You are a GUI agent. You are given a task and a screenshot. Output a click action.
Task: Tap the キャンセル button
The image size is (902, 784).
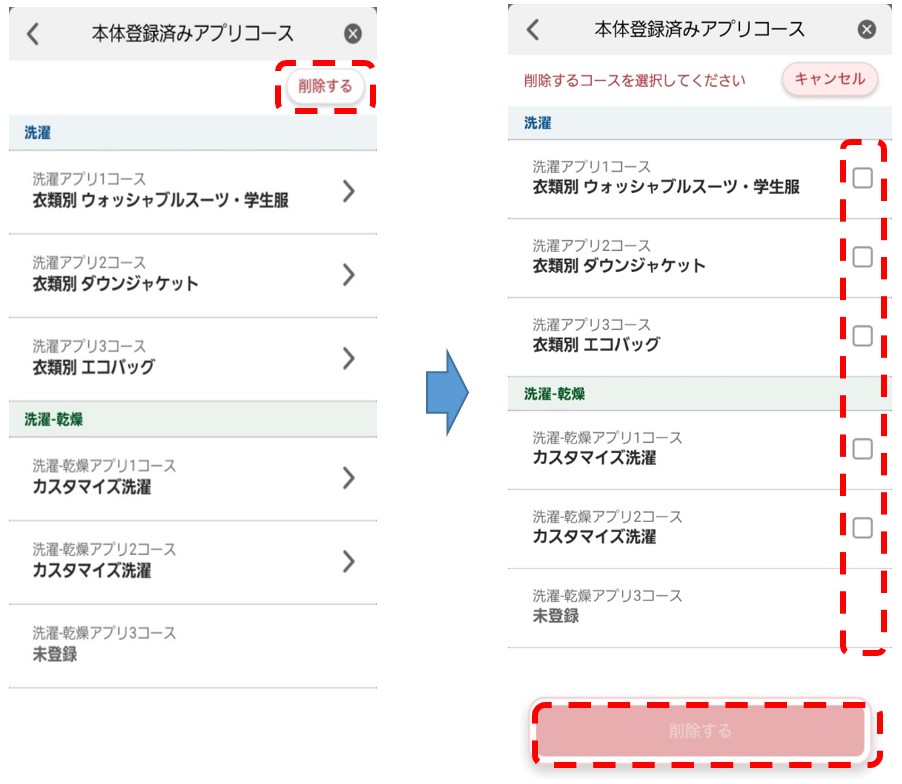pyautogui.click(x=830, y=79)
